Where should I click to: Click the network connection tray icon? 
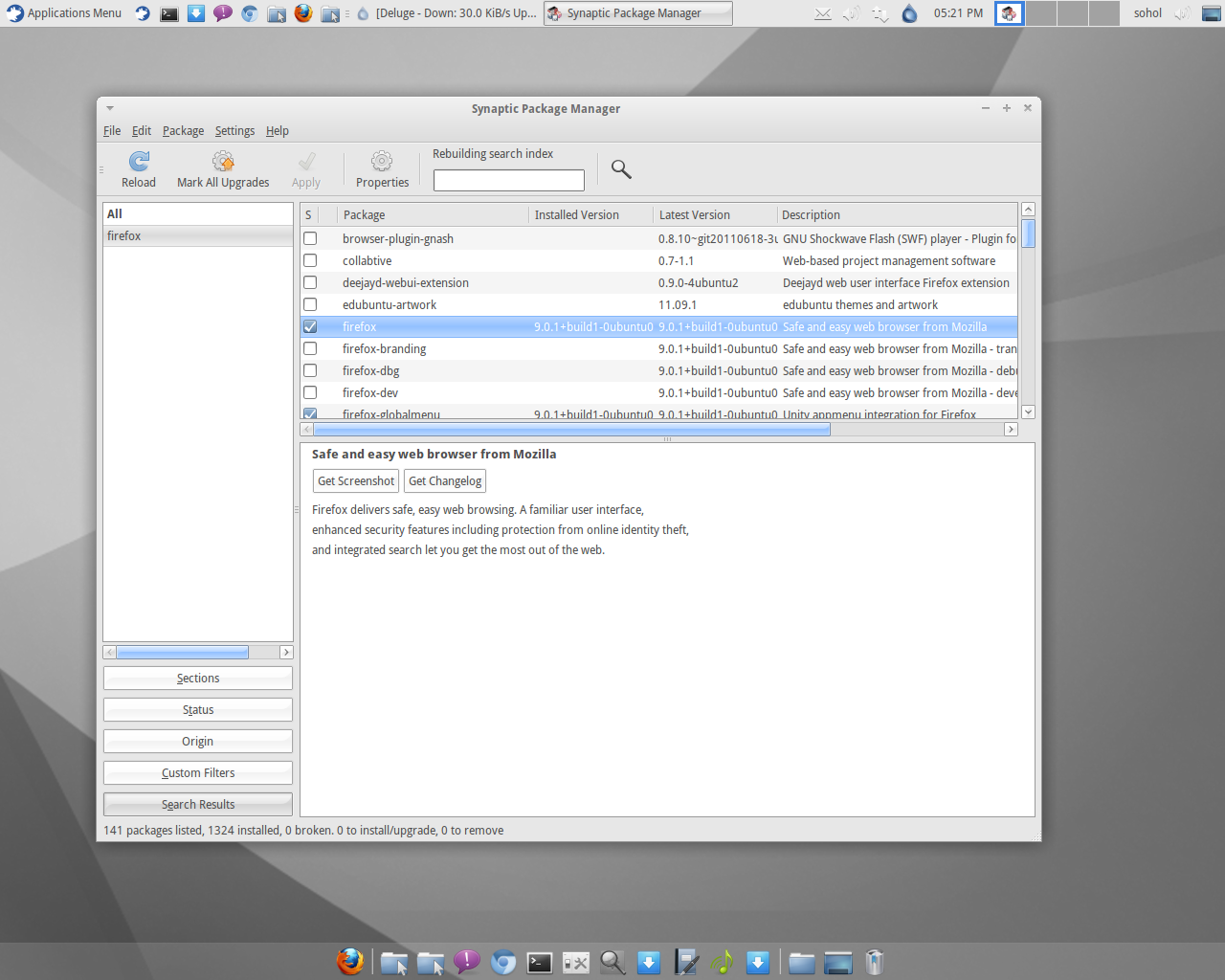pyautogui.click(x=880, y=13)
